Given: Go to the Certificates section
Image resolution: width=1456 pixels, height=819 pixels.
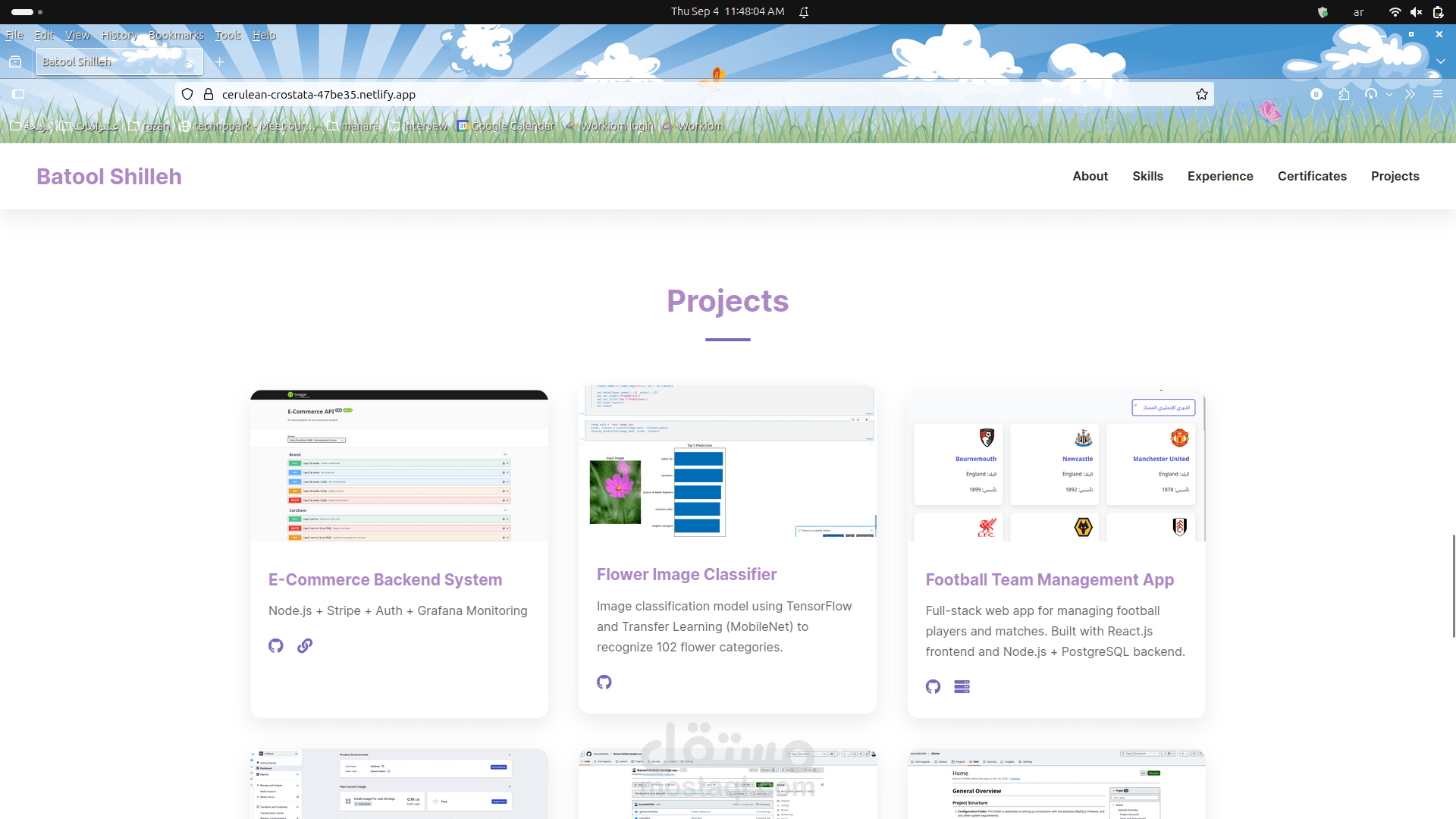Looking at the screenshot, I should click(1312, 176).
